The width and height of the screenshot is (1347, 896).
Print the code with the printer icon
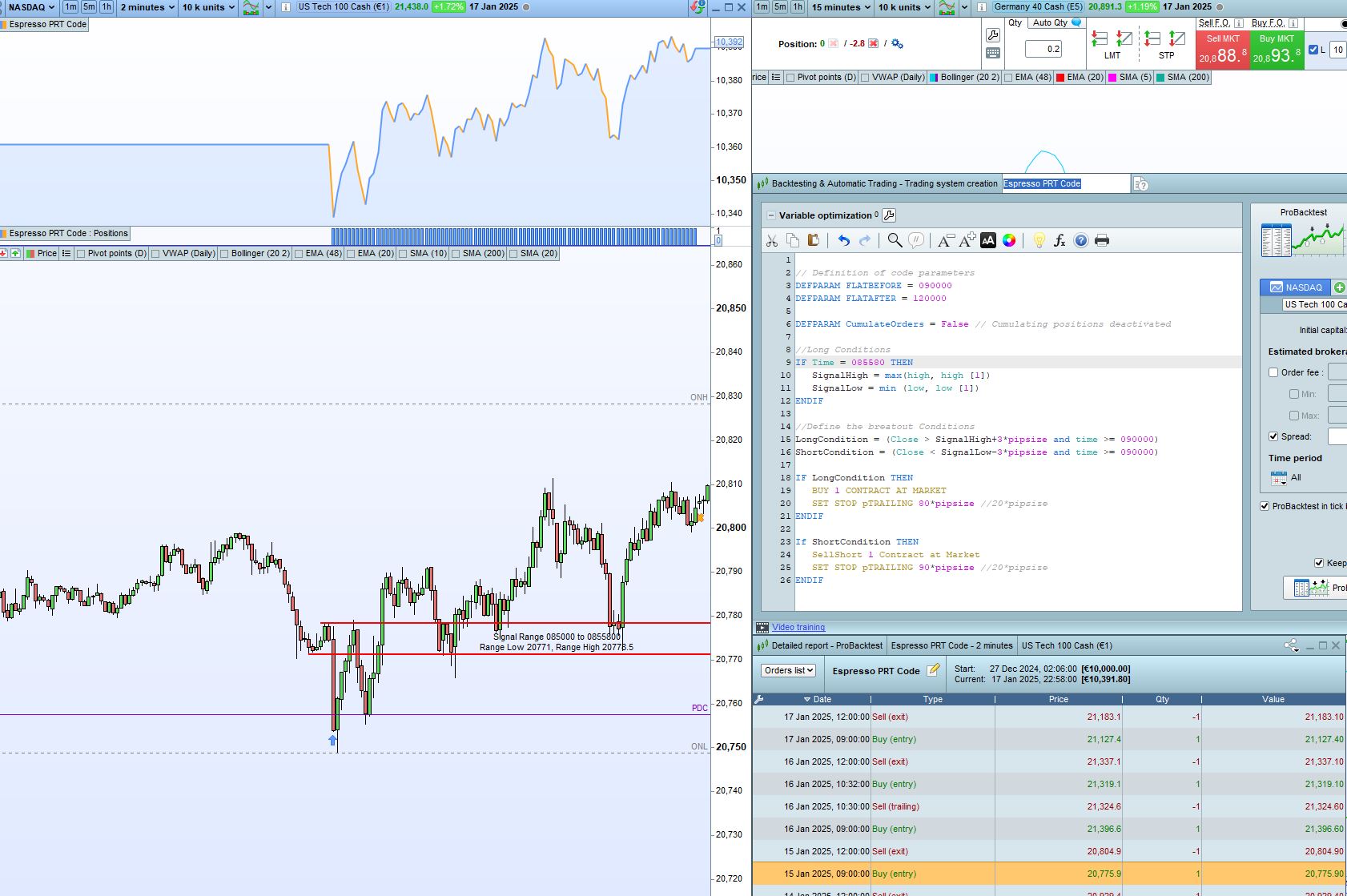tap(1102, 241)
